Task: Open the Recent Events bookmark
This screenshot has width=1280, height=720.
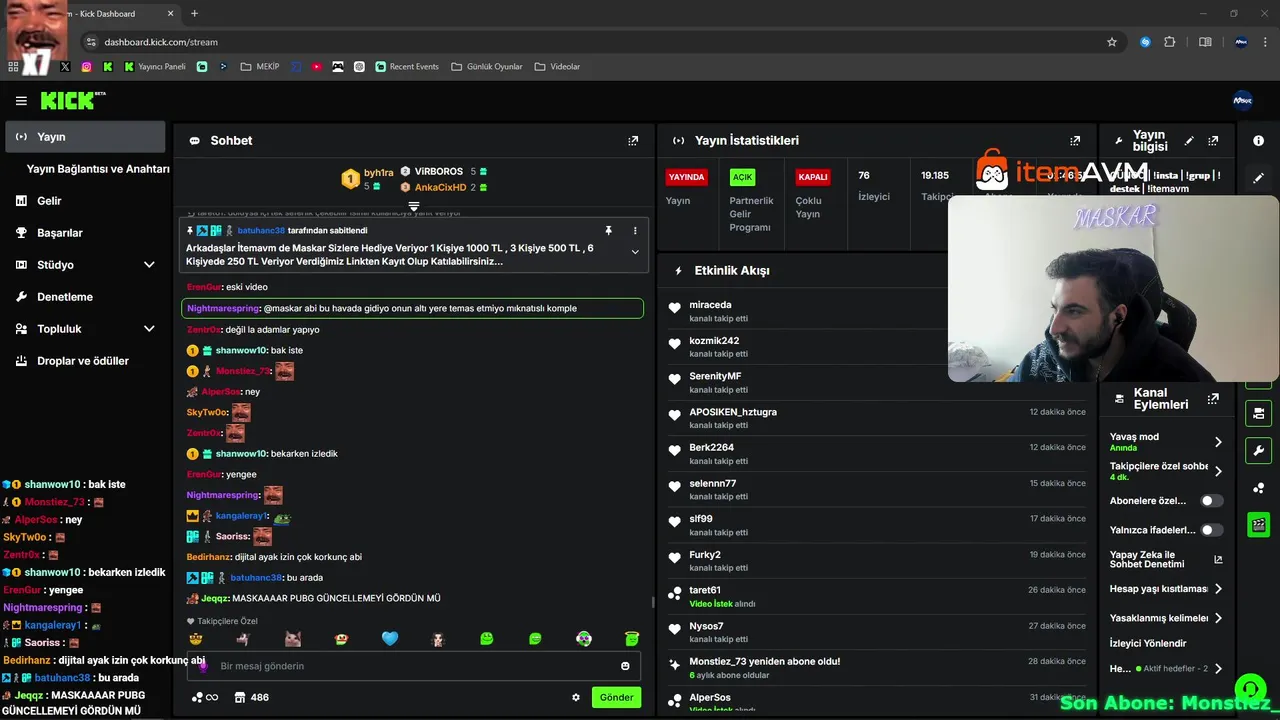Action: [407, 67]
